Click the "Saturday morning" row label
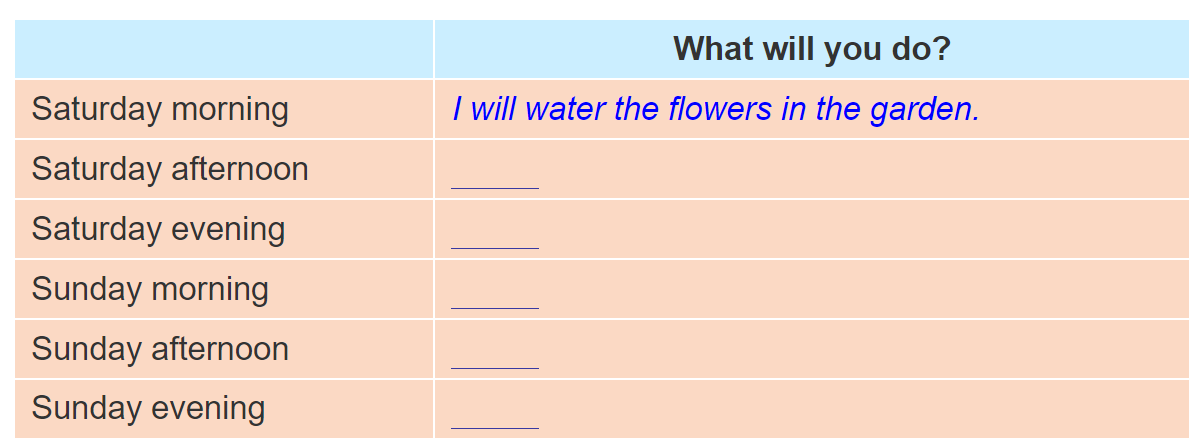Image resolution: width=1202 pixels, height=447 pixels. pos(160,109)
